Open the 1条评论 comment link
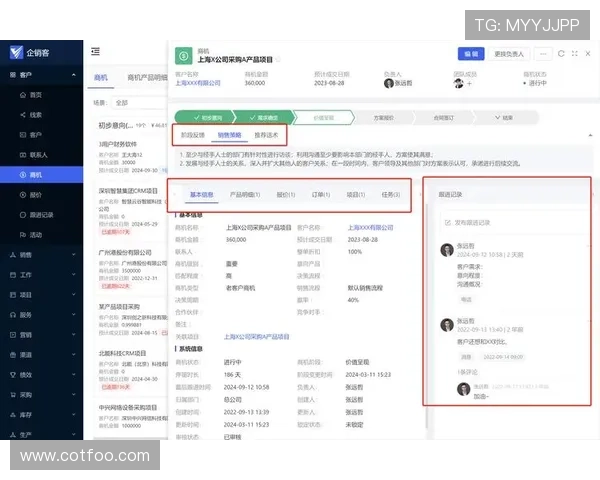Screen dimensions: 600x480 [x=467, y=372]
